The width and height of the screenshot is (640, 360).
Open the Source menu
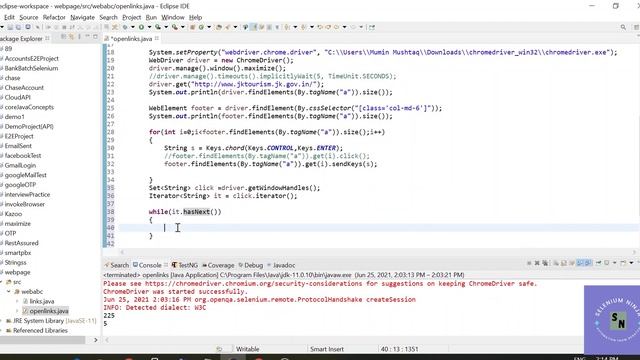click(x=29, y=17)
